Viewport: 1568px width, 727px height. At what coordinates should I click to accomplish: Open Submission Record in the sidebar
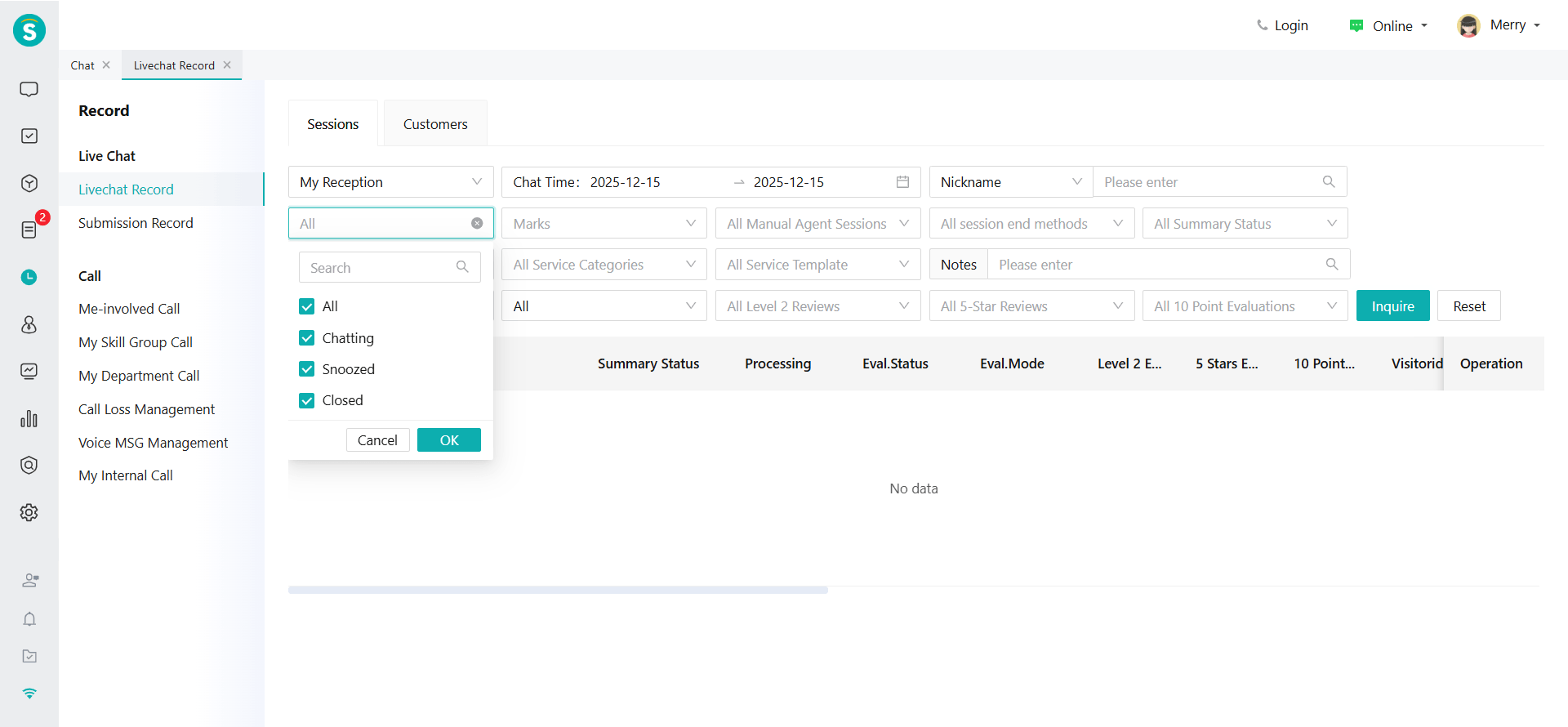pyautogui.click(x=136, y=223)
